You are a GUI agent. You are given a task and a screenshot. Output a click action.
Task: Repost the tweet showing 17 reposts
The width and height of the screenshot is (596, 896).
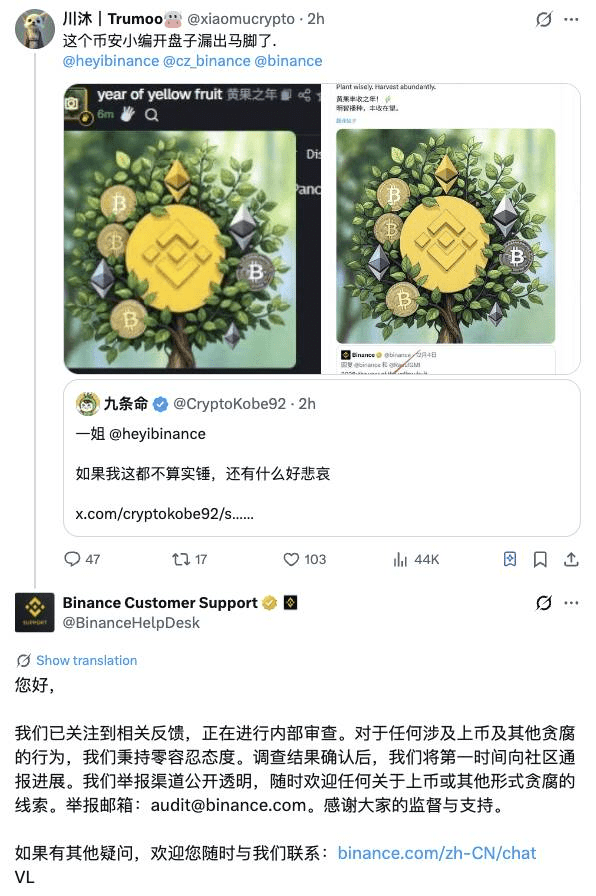(x=181, y=559)
